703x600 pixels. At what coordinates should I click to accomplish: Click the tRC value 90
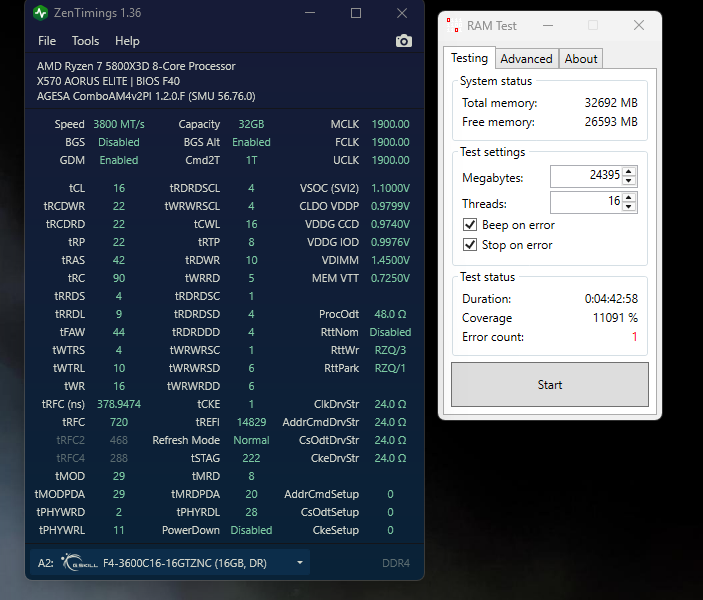(x=119, y=278)
